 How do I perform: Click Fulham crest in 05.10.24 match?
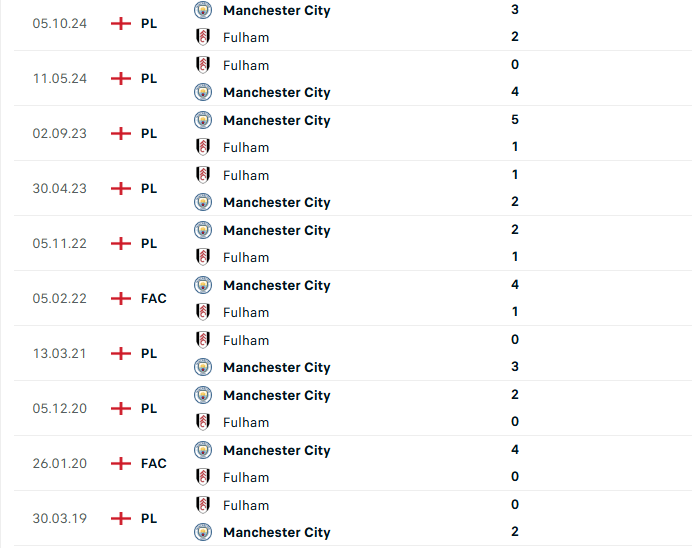pos(203,37)
